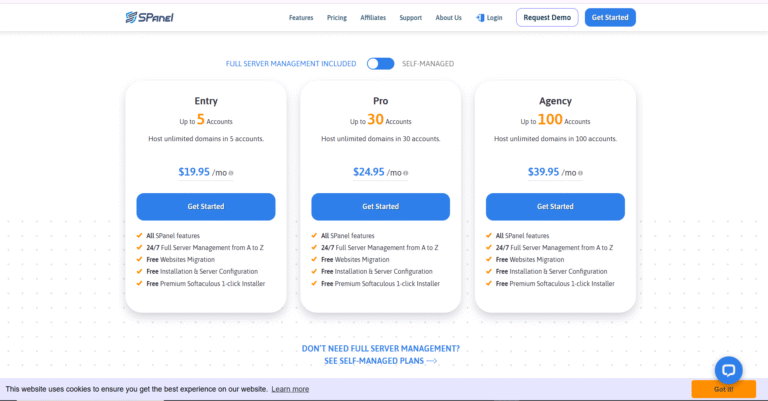Click 'Host unlimited domains in 30 accounts.'

click(381, 139)
